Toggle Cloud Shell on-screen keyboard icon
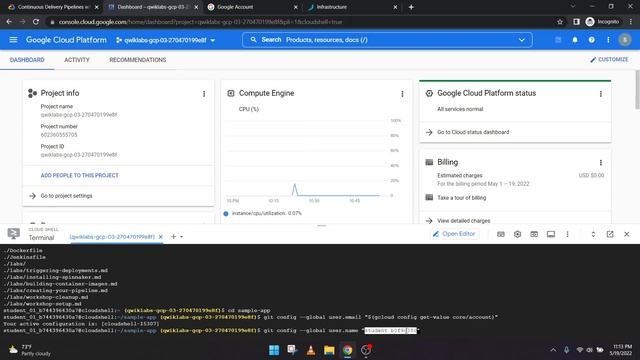The height and width of the screenshot is (360, 640). tap(501, 234)
